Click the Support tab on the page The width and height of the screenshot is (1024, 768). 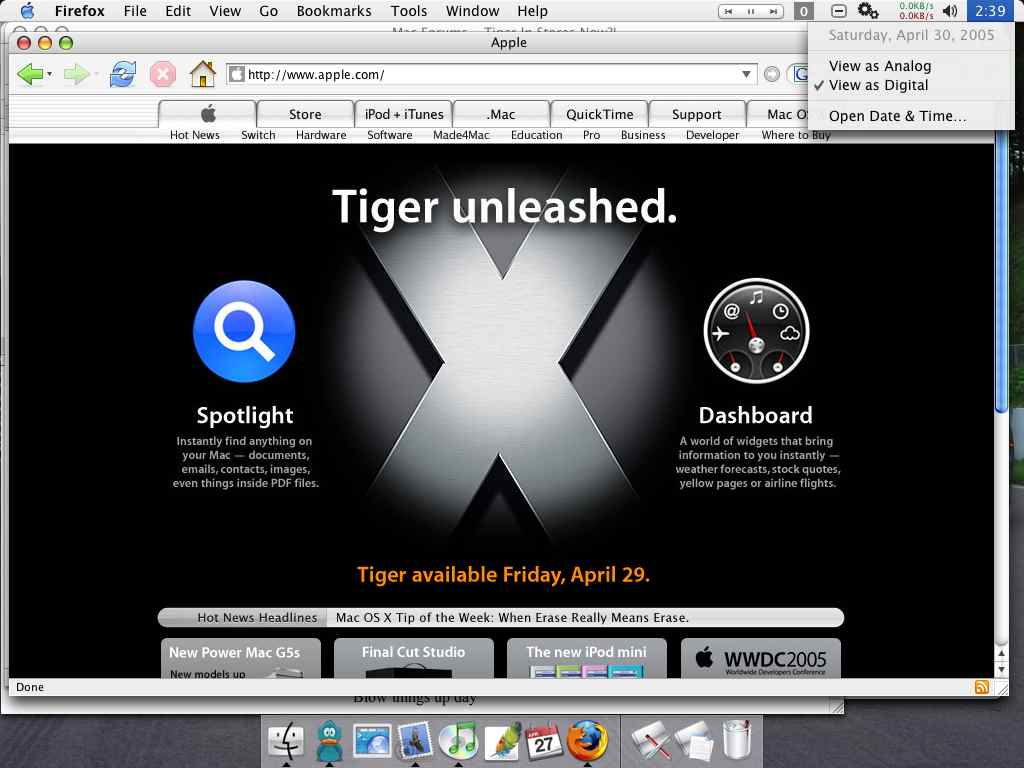(697, 114)
